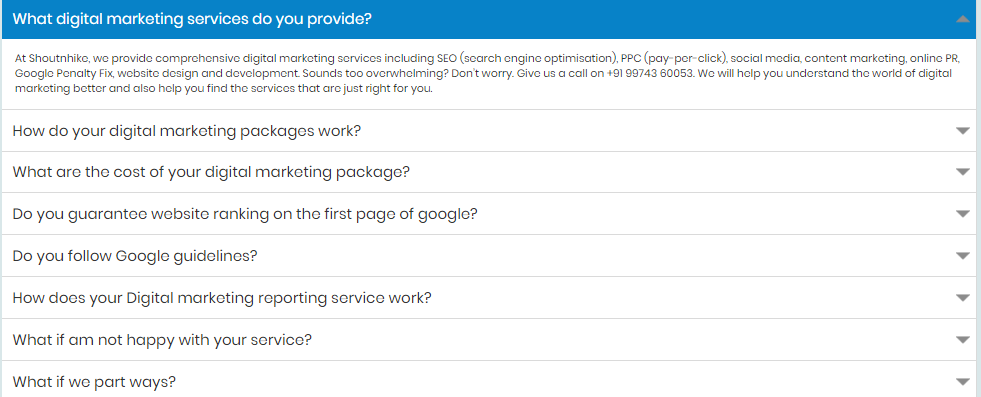The width and height of the screenshot is (981, 397).
Task: Click arrow beside digital marketing packages question
Action: [x=963, y=131]
